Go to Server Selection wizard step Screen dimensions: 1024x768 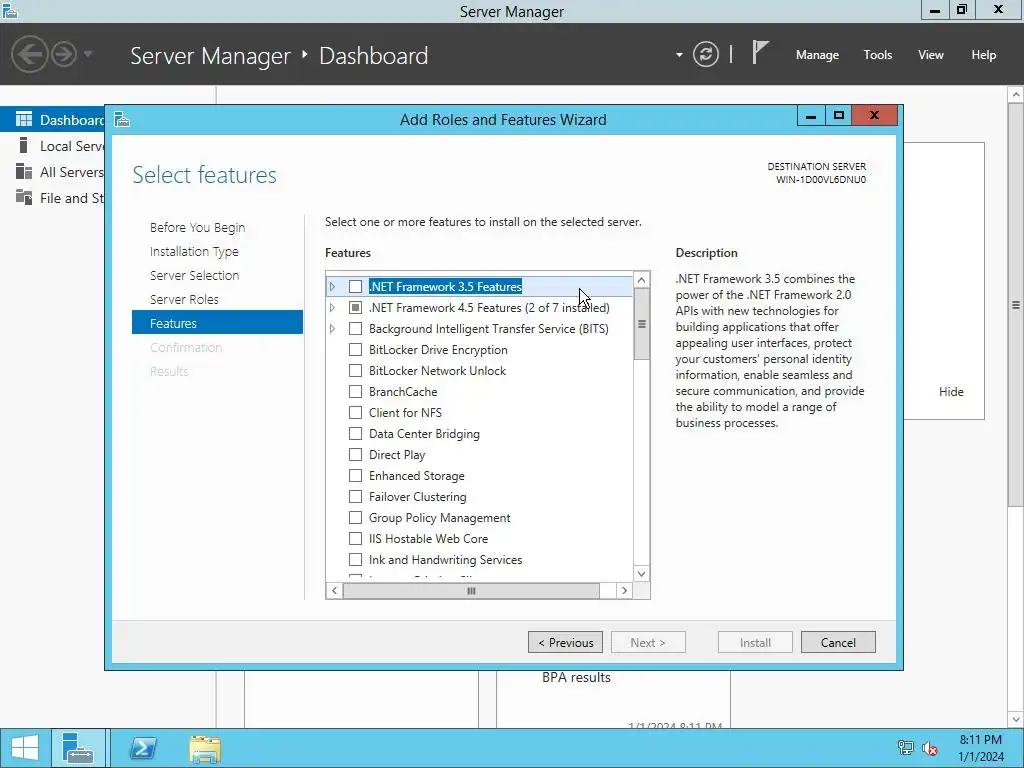(x=195, y=275)
